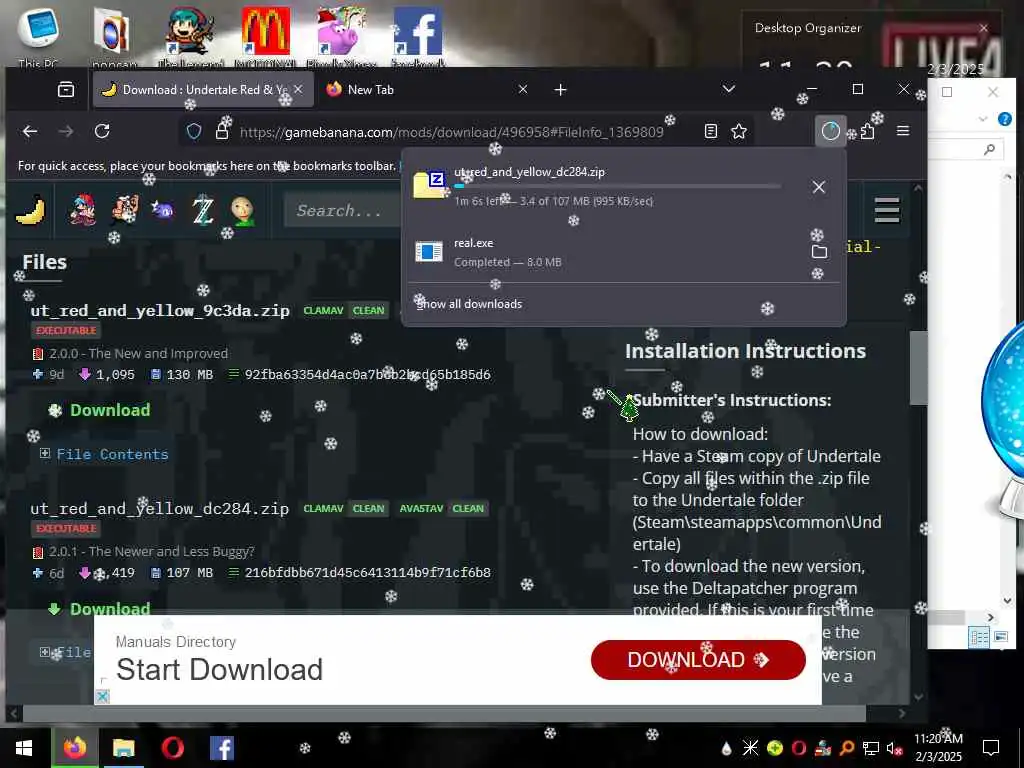Viewport: 1024px width, 768px height.
Task: Reload the GameBanana page
Action: (x=102, y=131)
